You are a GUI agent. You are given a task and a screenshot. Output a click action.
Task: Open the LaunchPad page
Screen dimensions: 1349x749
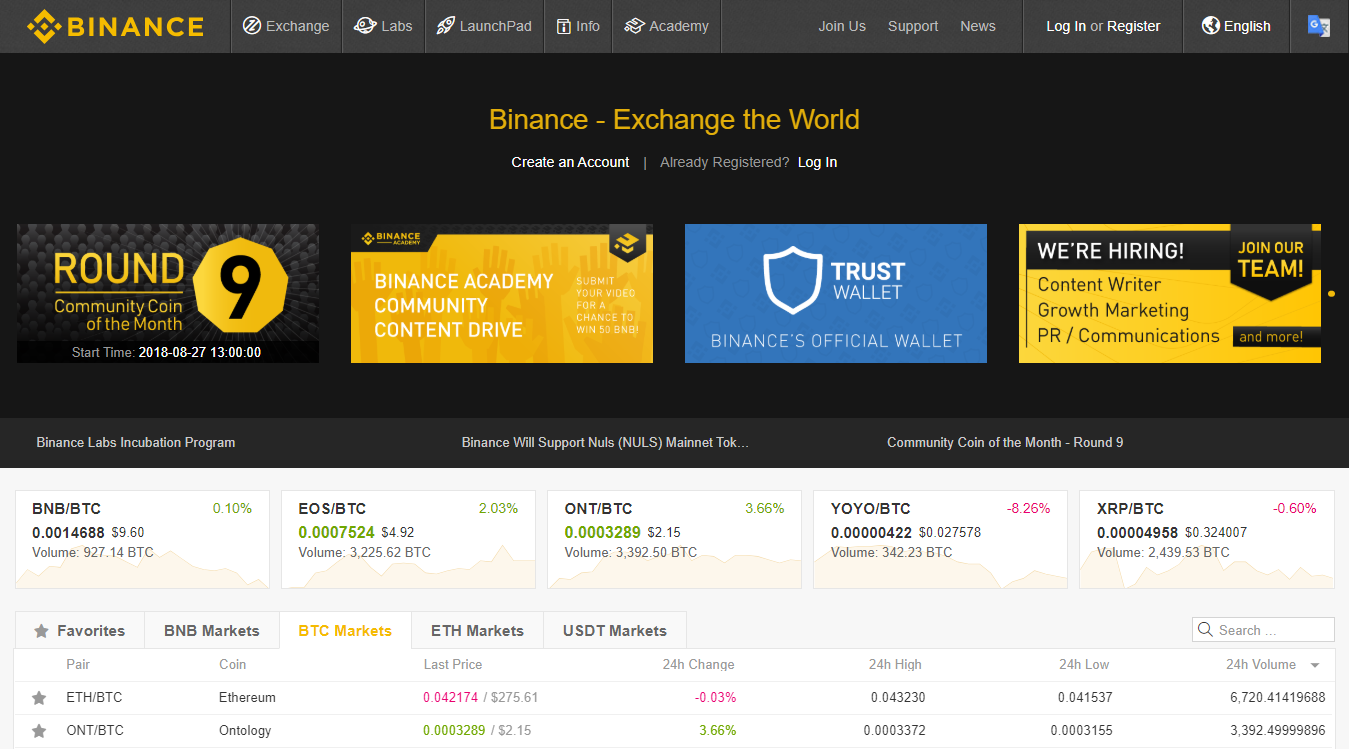[484, 26]
